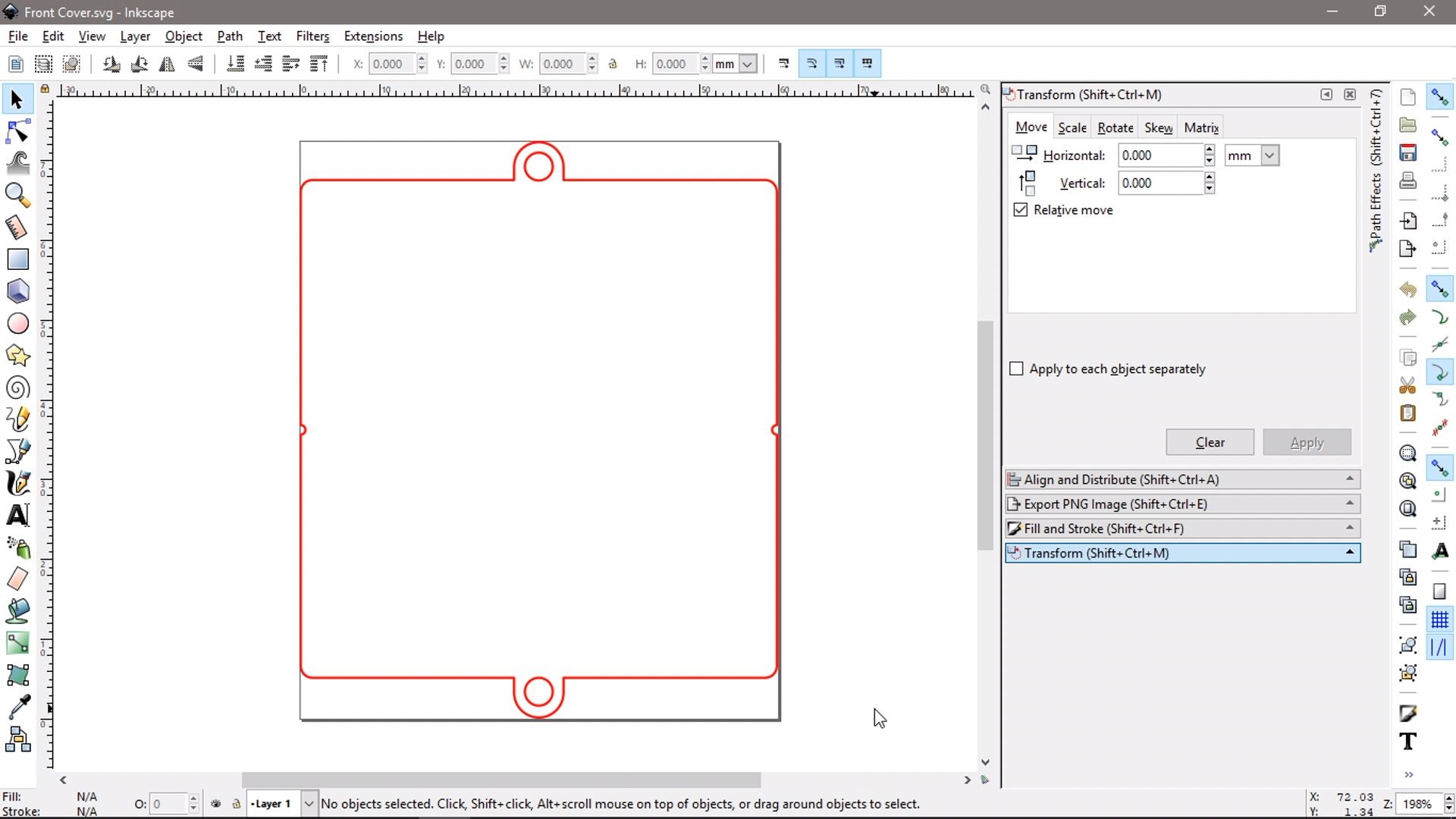This screenshot has height=819, width=1456.
Task: Select the Node editing tool
Action: point(17,130)
